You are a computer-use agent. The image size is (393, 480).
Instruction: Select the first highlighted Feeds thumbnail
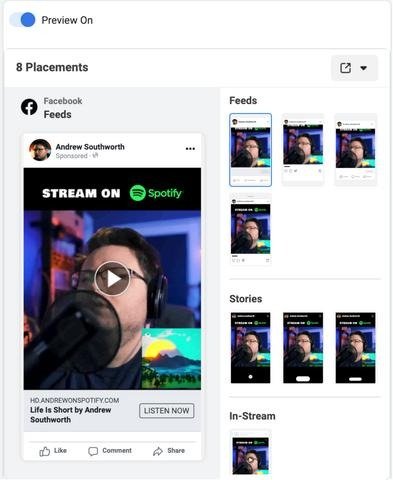pyautogui.click(x=250, y=150)
